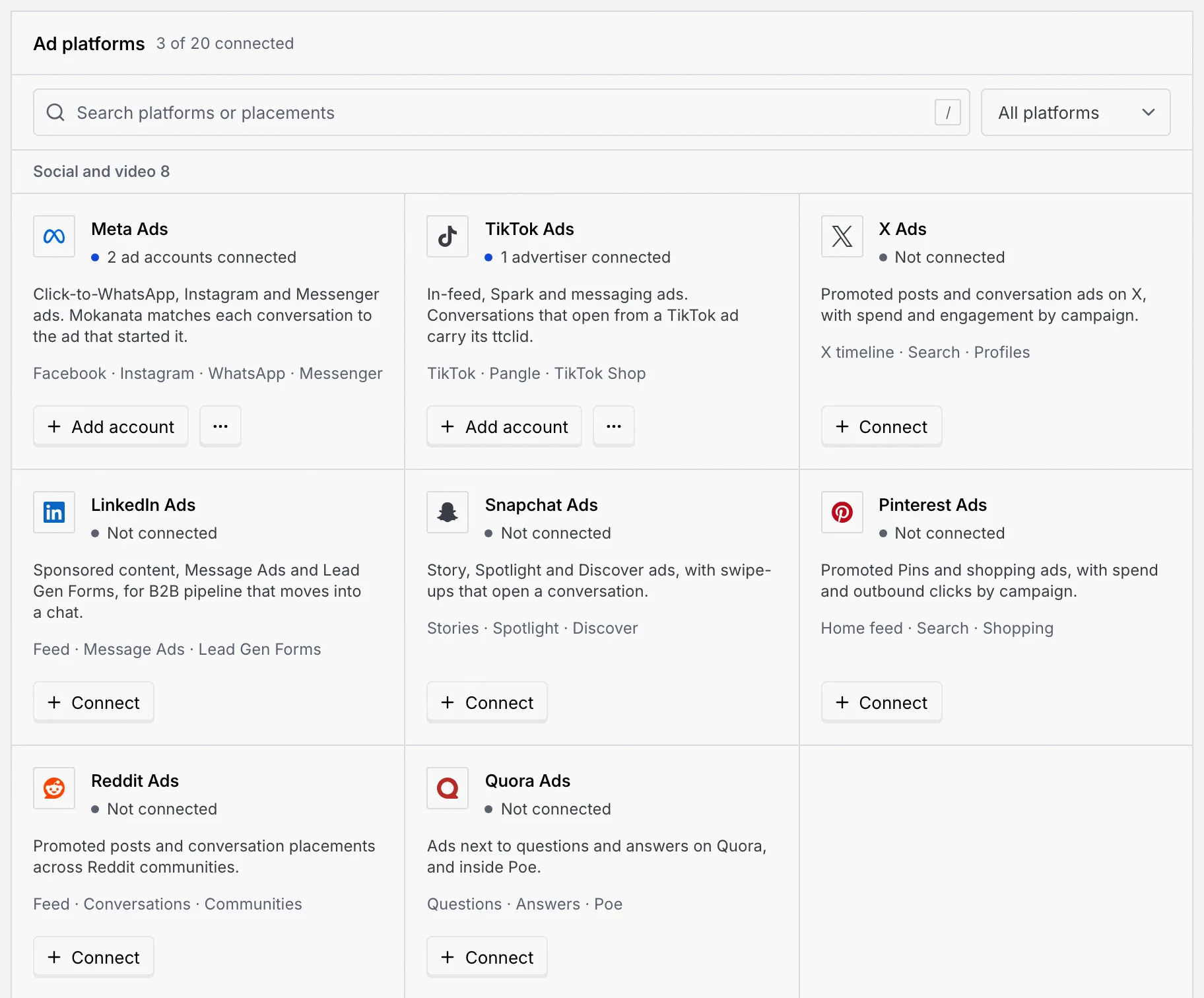Screen dimensions: 1204x998
Task: Click the Meta Ads logo icon
Action: click(x=54, y=236)
